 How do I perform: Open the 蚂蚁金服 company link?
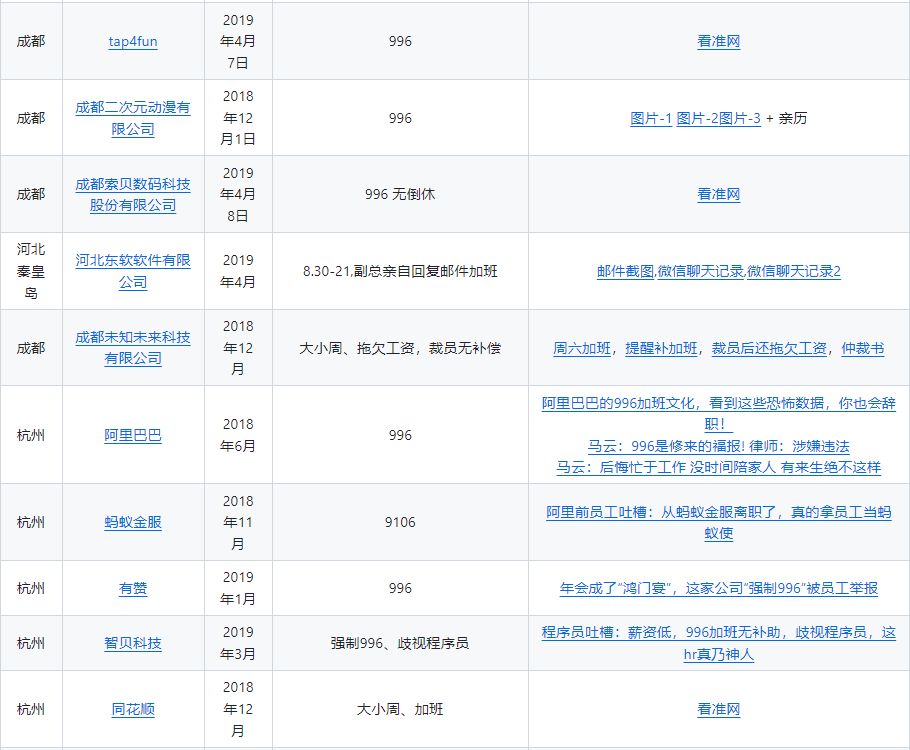pyautogui.click(x=133, y=522)
